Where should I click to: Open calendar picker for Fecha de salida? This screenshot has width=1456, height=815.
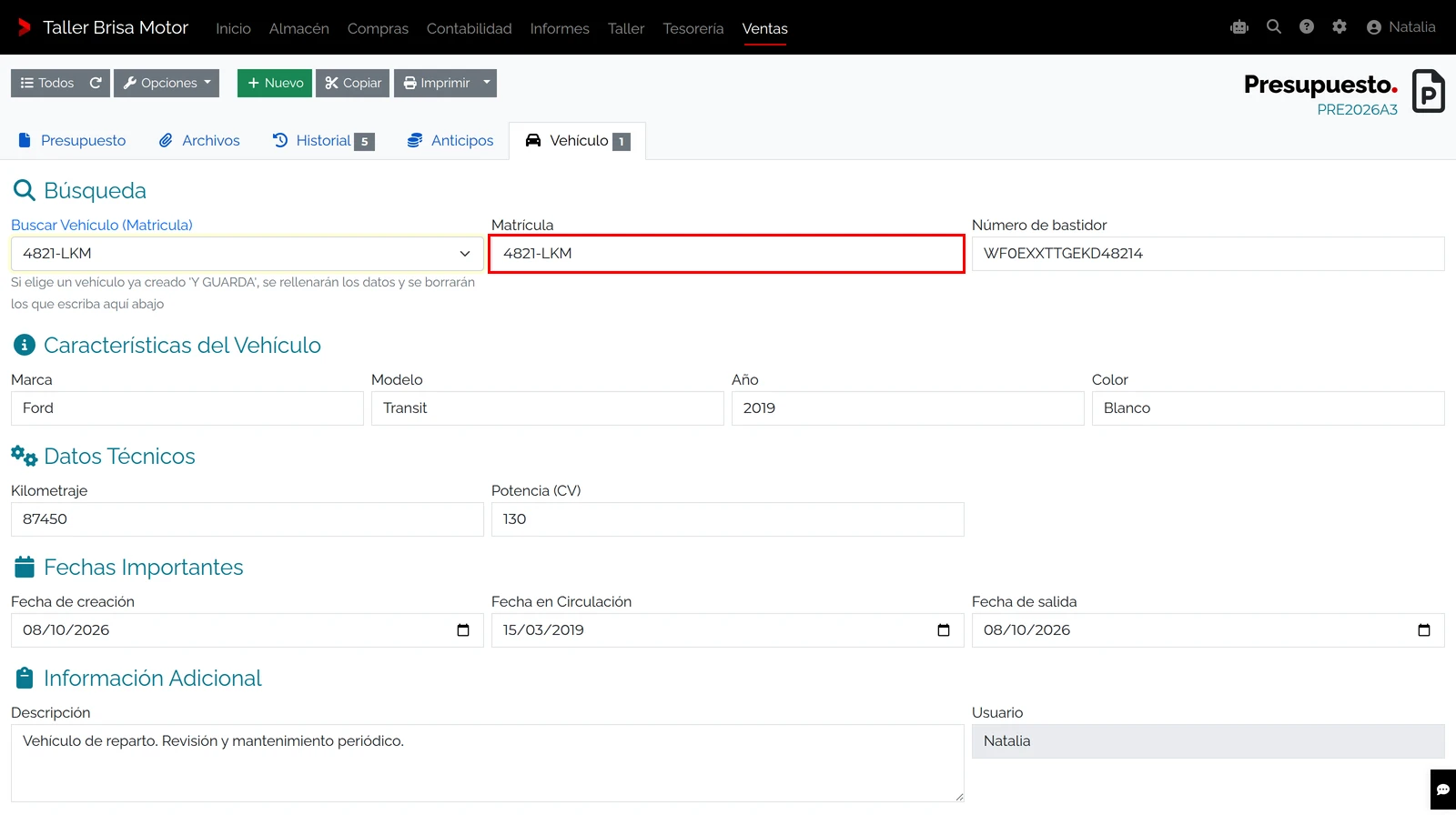[1424, 630]
